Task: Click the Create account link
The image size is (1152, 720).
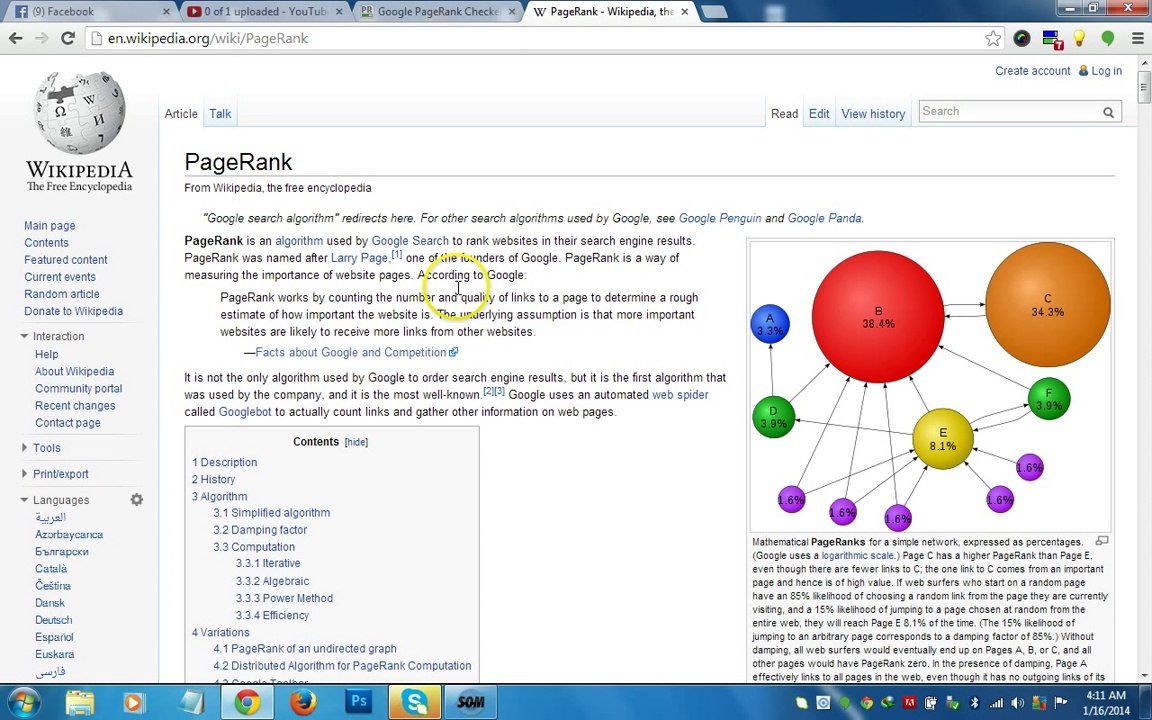Action: (x=1032, y=71)
